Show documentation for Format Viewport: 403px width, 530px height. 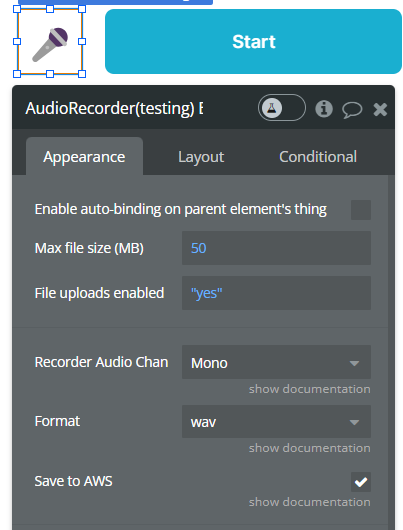tap(309, 448)
